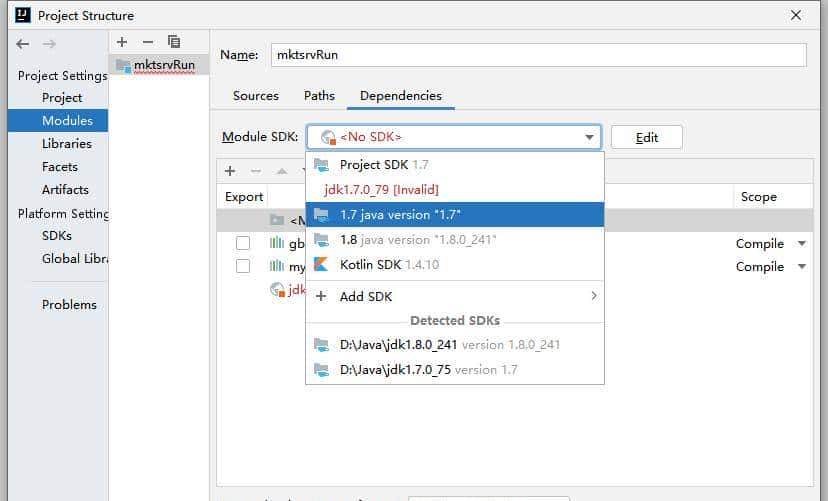
Task: Click the IntelliJ IDEA logo in title bar
Action: [x=23, y=15]
